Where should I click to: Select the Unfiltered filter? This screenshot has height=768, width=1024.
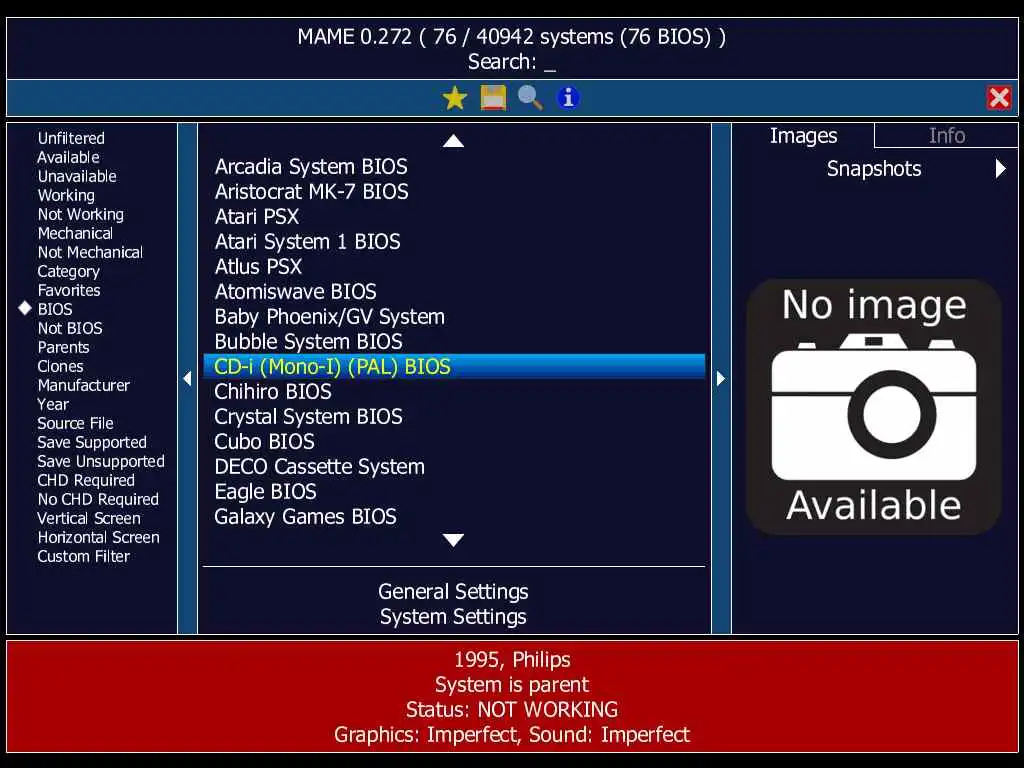point(71,138)
